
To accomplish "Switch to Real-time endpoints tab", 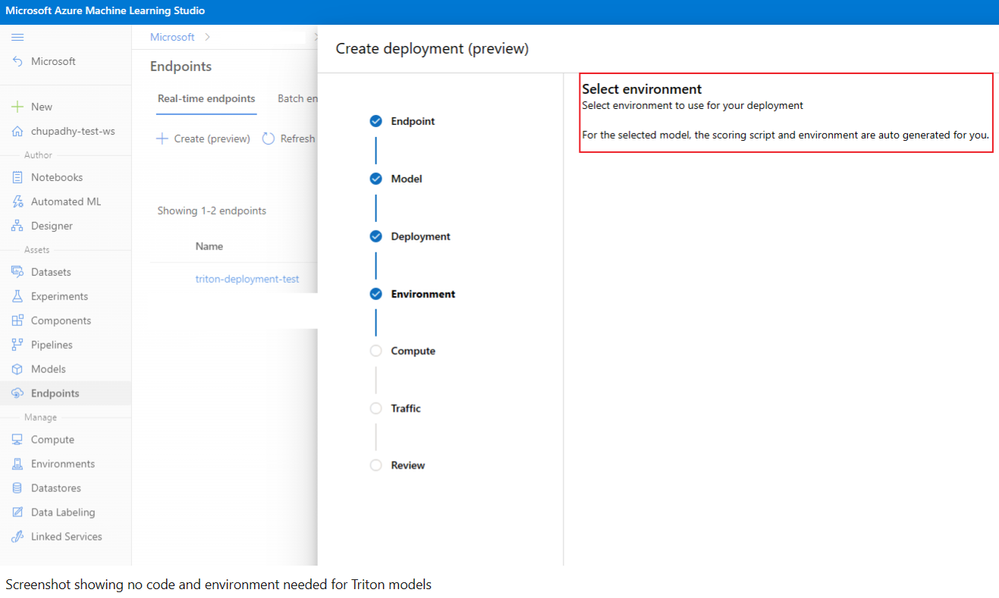I will 206,99.
